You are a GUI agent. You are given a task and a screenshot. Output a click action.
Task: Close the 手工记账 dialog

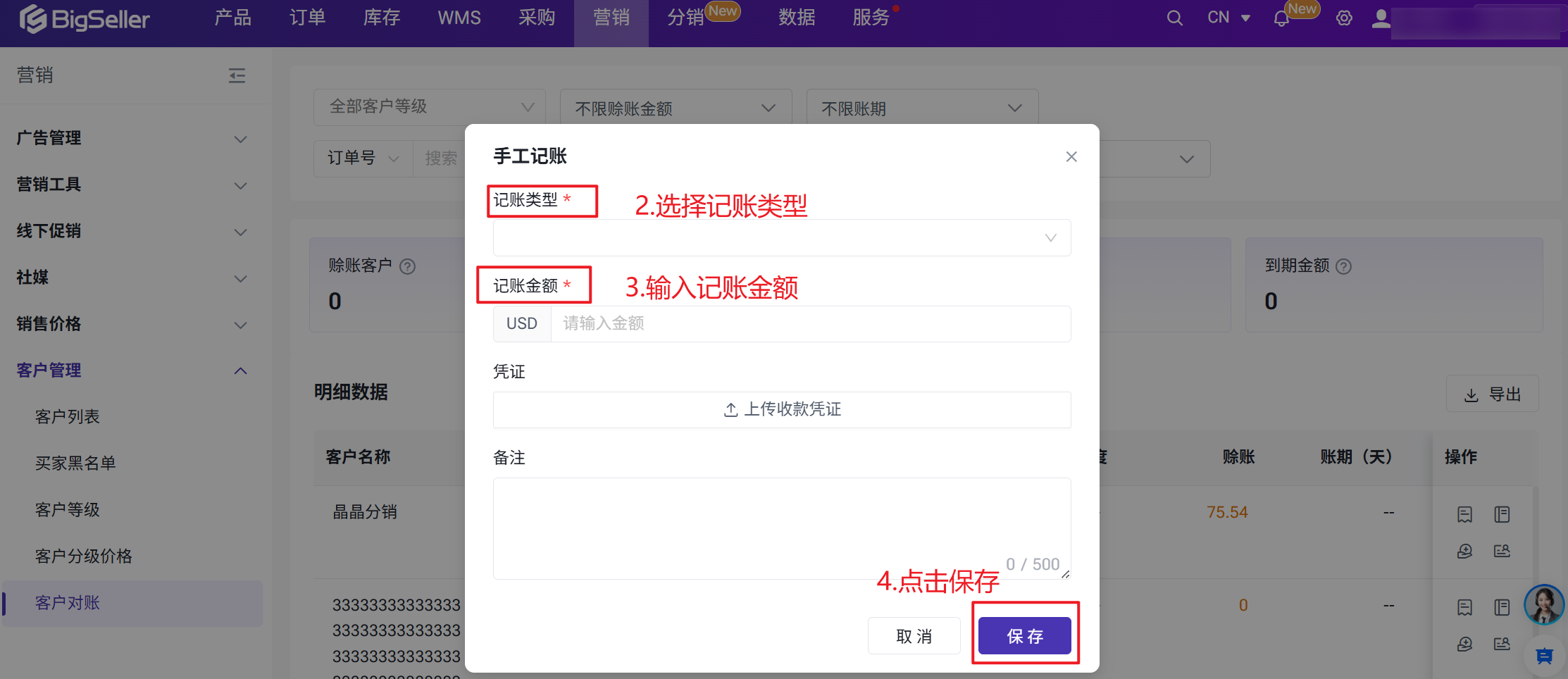tap(1071, 156)
